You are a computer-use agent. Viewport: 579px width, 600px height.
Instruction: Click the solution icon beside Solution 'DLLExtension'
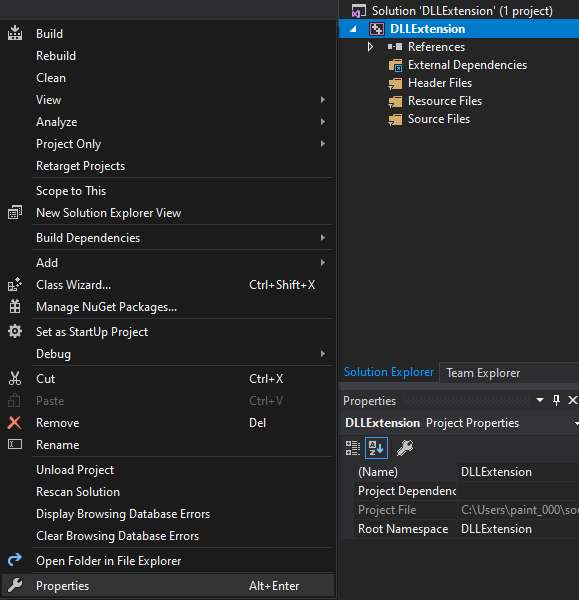(359, 11)
